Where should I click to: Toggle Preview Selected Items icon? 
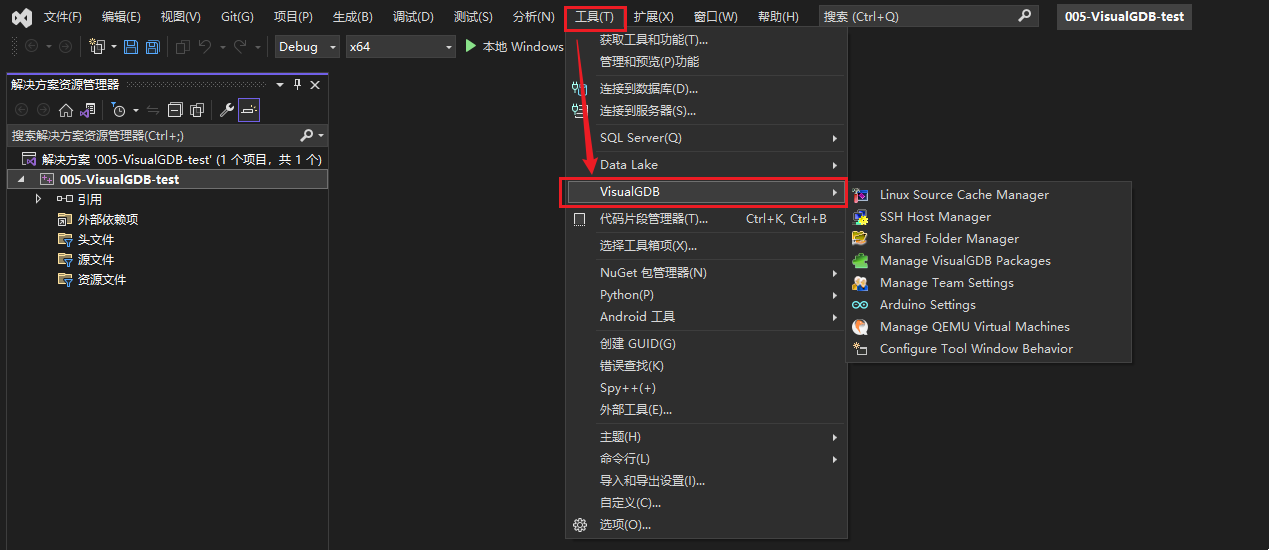point(249,110)
